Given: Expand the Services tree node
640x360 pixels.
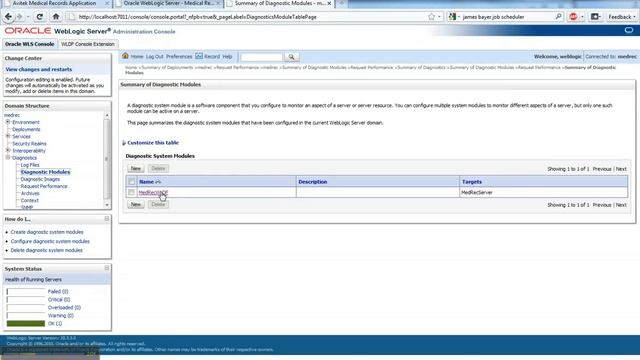Looking at the screenshot, I should [x=8, y=136].
